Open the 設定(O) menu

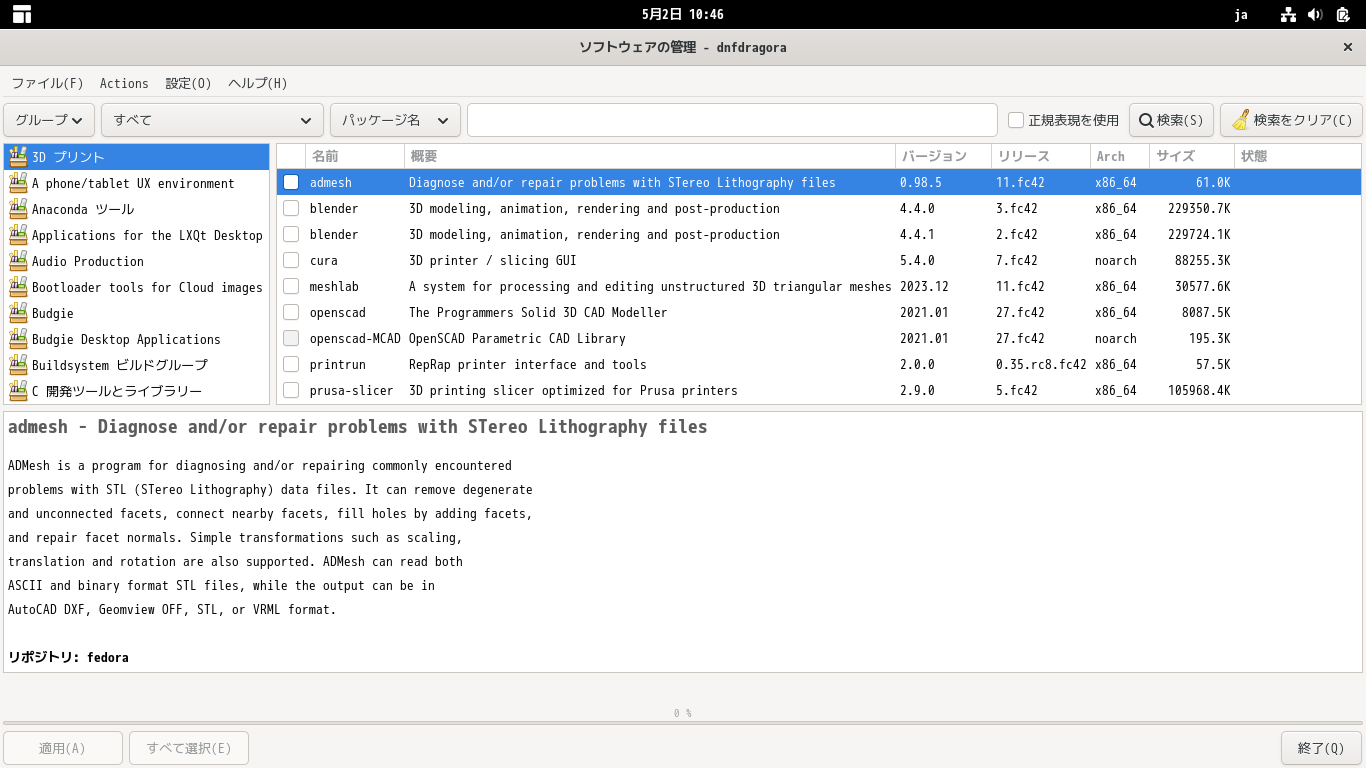(189, 84)
